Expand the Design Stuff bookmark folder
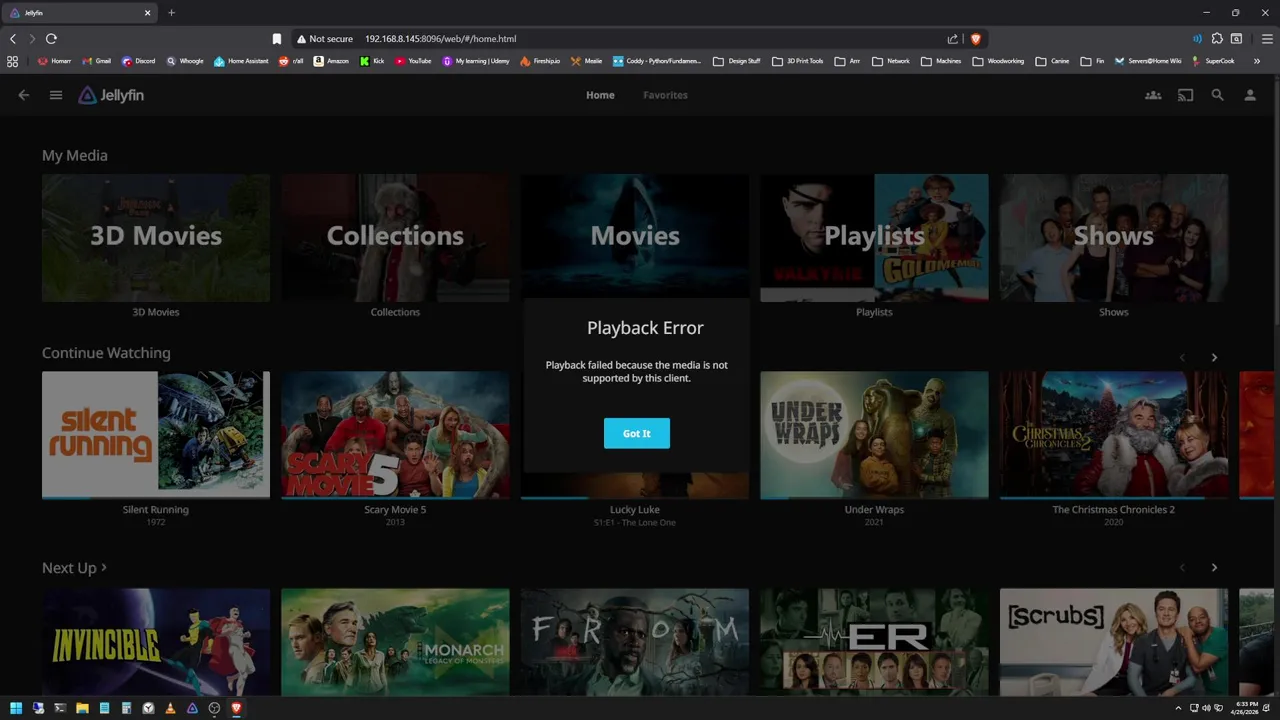1280x720 pixels. (736, 61)
